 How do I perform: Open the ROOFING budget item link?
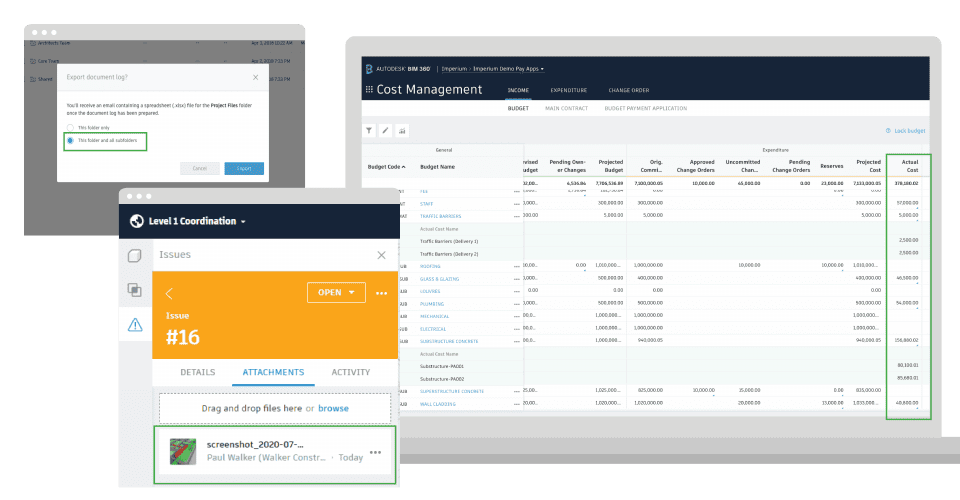[x=430, y=266]
